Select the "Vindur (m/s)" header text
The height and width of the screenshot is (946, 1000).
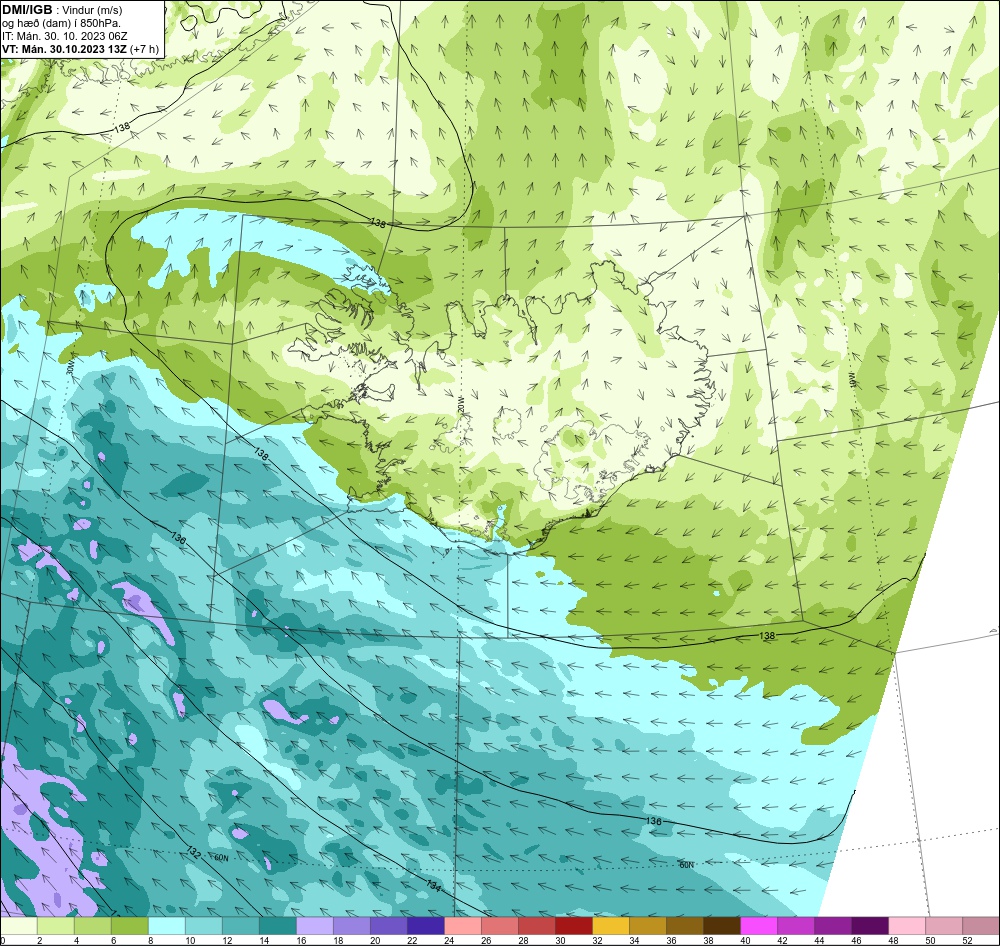(93, 10)
